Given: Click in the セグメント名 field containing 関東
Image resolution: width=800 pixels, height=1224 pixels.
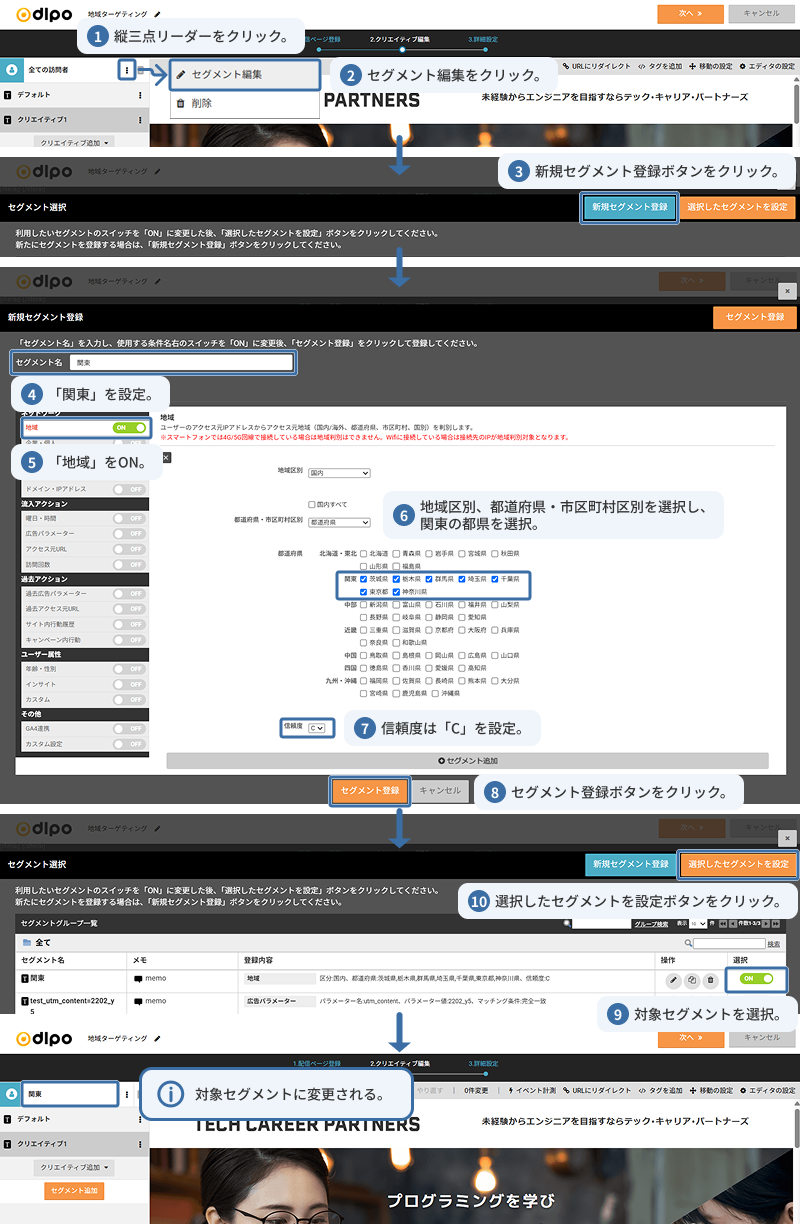Looking at the screenshot, I should click(182, 363).
